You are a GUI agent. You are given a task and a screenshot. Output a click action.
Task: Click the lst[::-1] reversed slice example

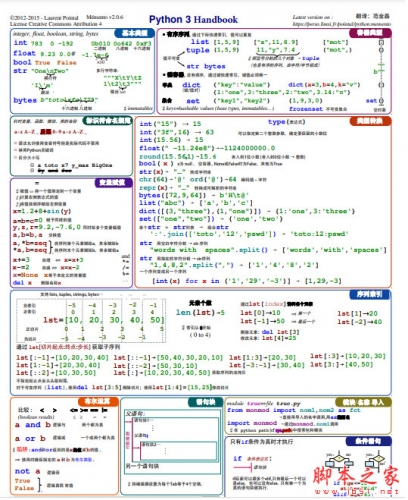click(x=168, y=358)
